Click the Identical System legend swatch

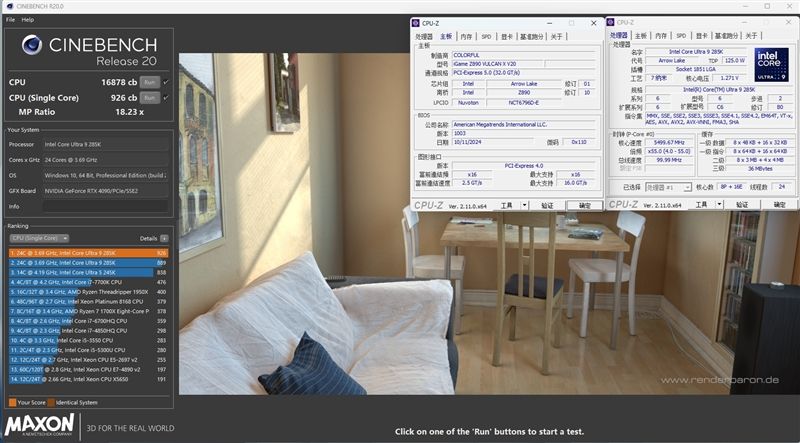[x=51, y=402]
